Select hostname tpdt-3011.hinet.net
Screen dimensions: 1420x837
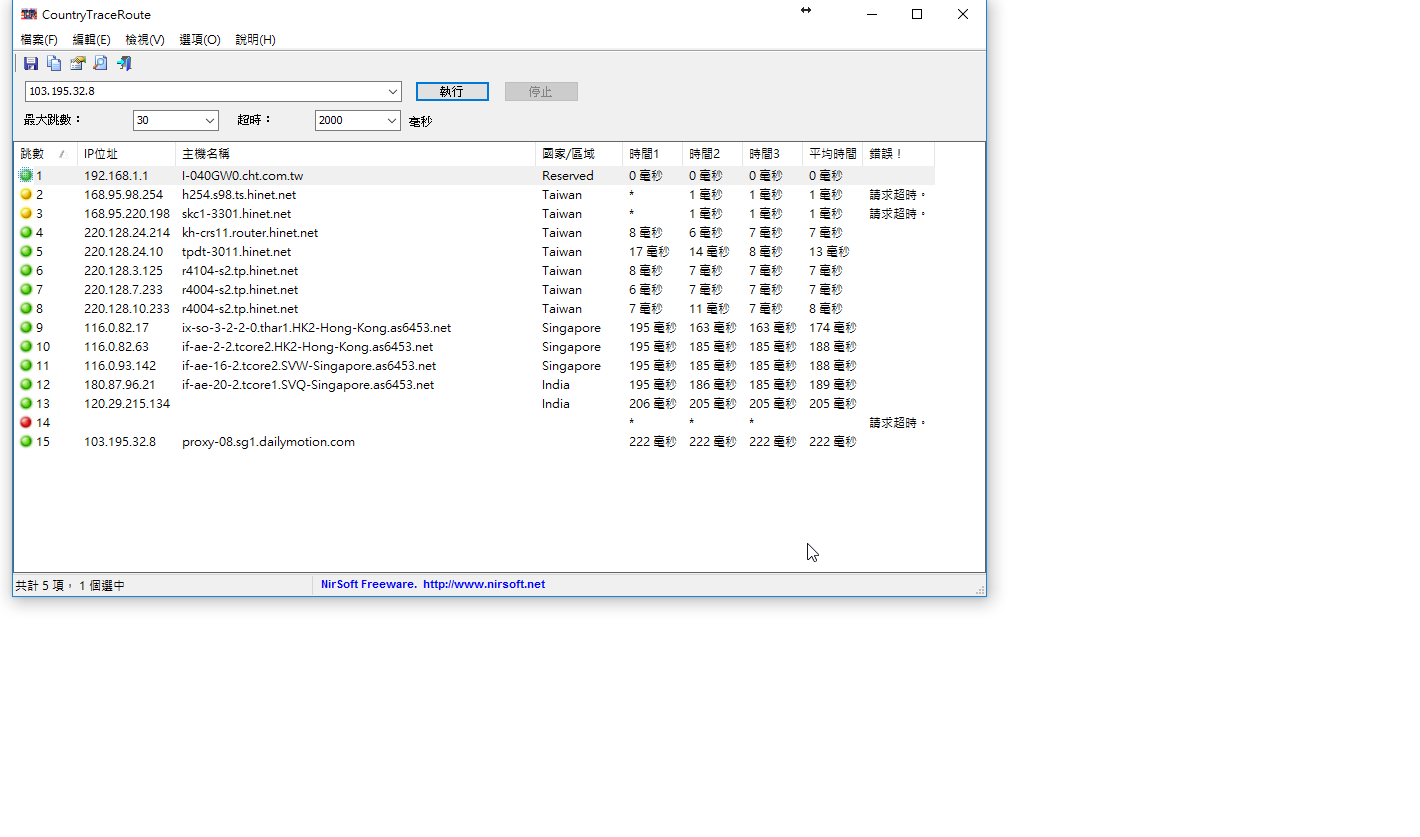coord(237,252)
